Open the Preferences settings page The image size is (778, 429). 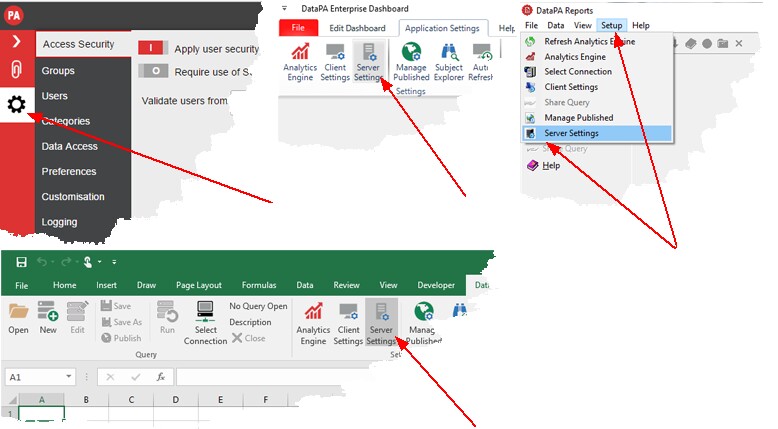click(x=69, y=172)
